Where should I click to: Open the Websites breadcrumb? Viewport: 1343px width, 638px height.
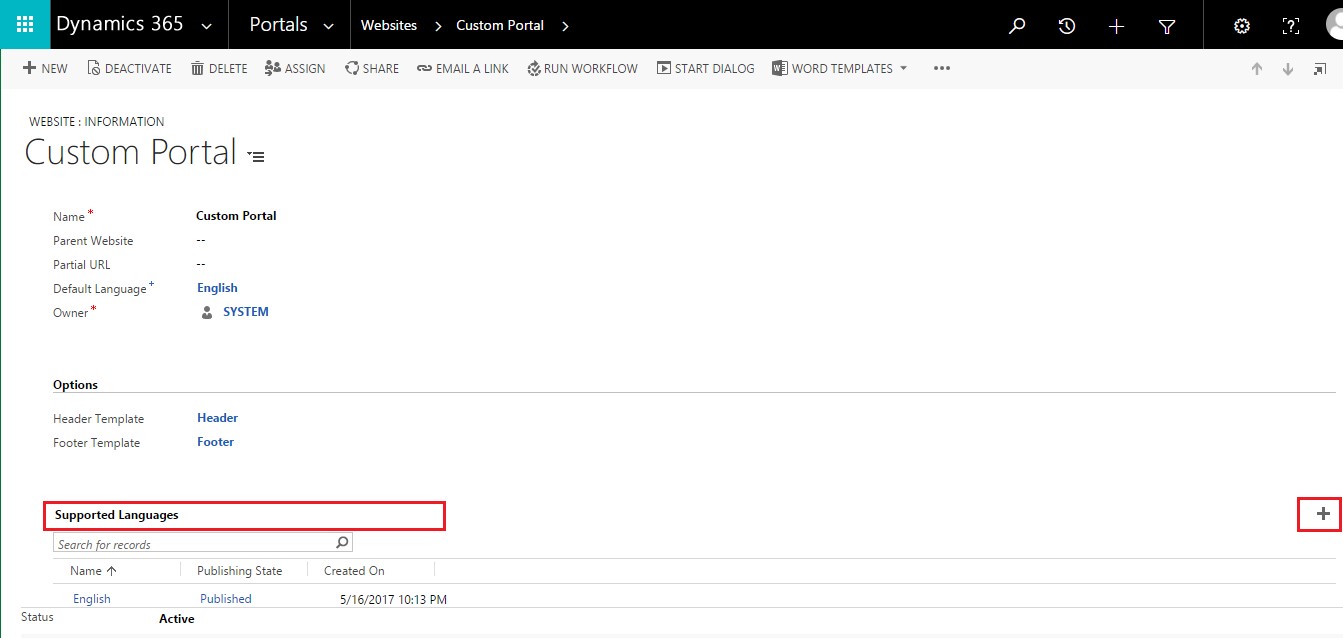pos(389,25)
